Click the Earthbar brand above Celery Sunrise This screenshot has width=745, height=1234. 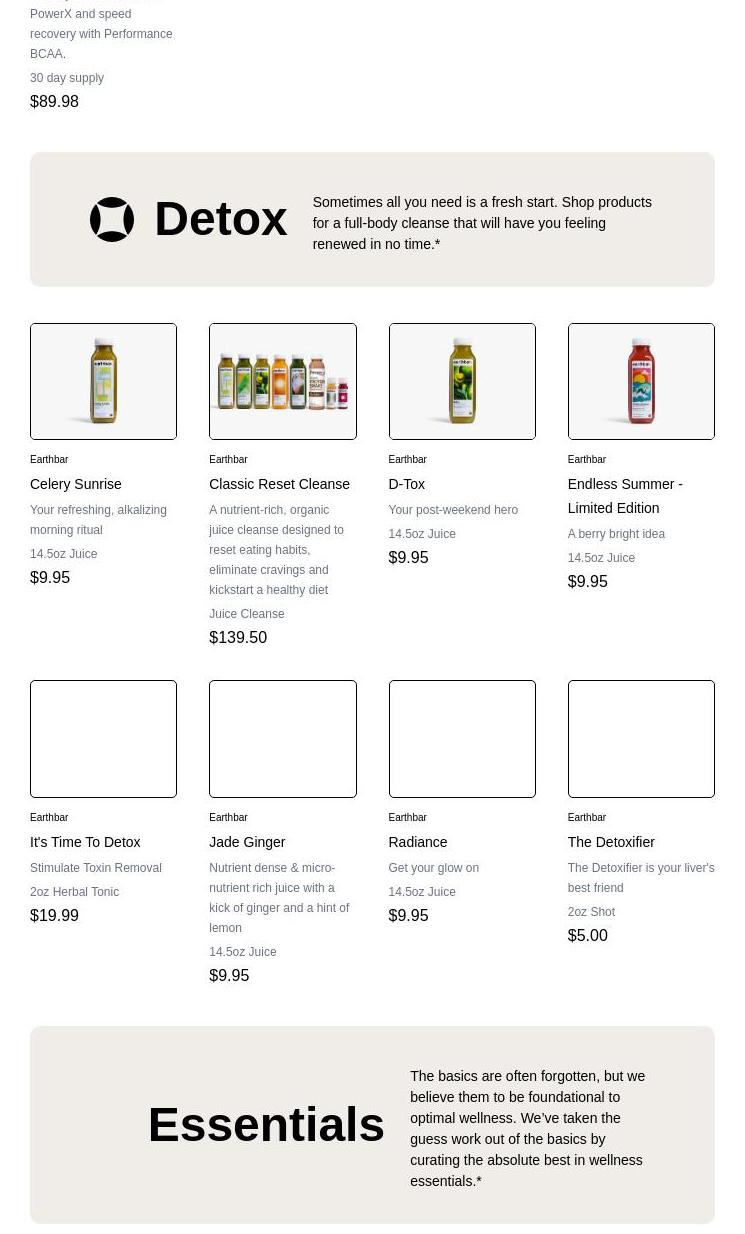(x=49, y=459)
